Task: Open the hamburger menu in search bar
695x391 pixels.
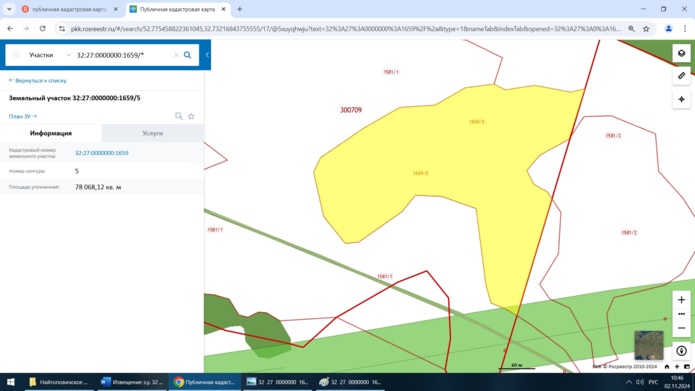Action: tap(16, 55)
